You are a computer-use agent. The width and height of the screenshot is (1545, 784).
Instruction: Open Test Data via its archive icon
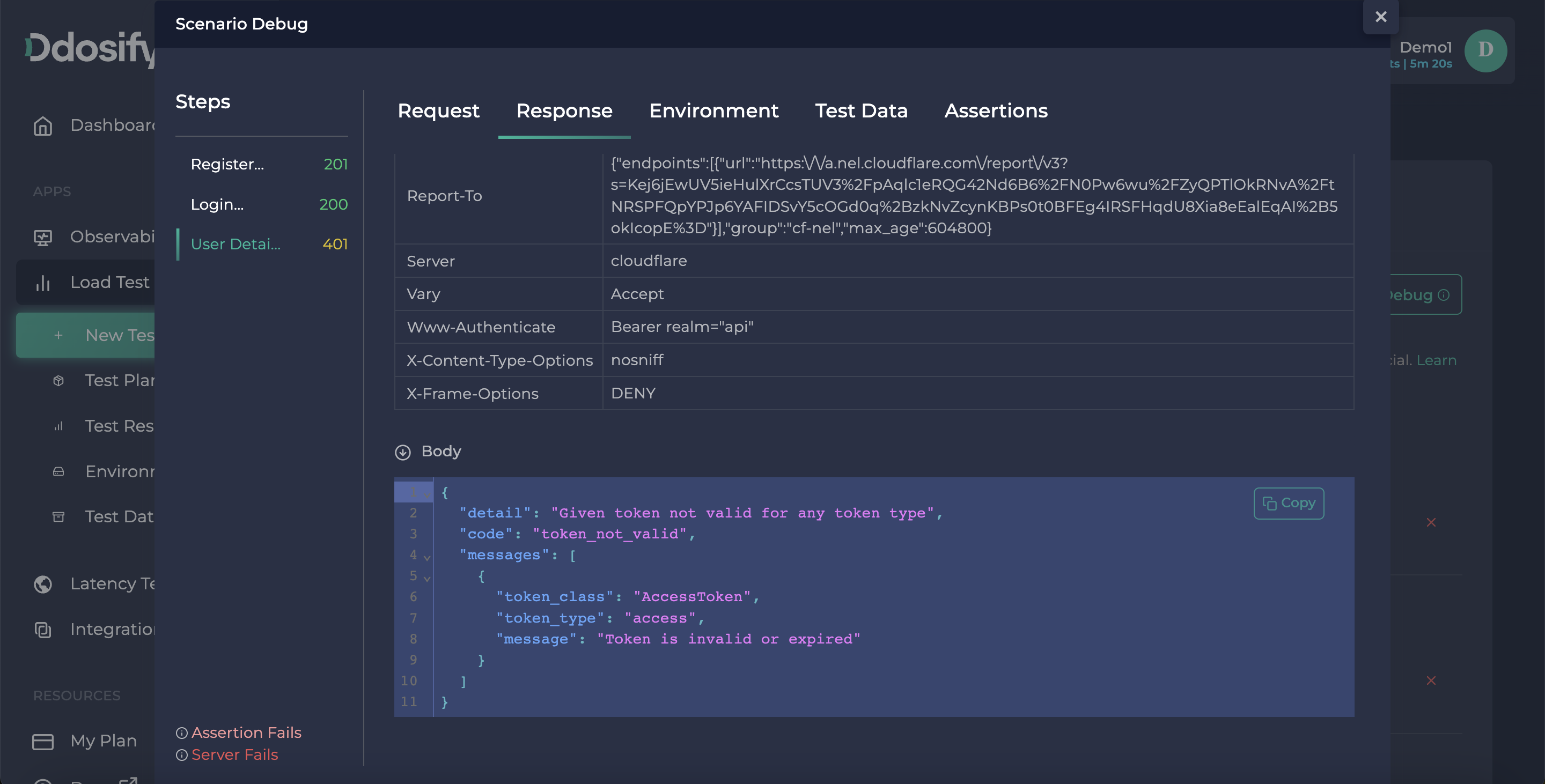click(x=59, y=516)
